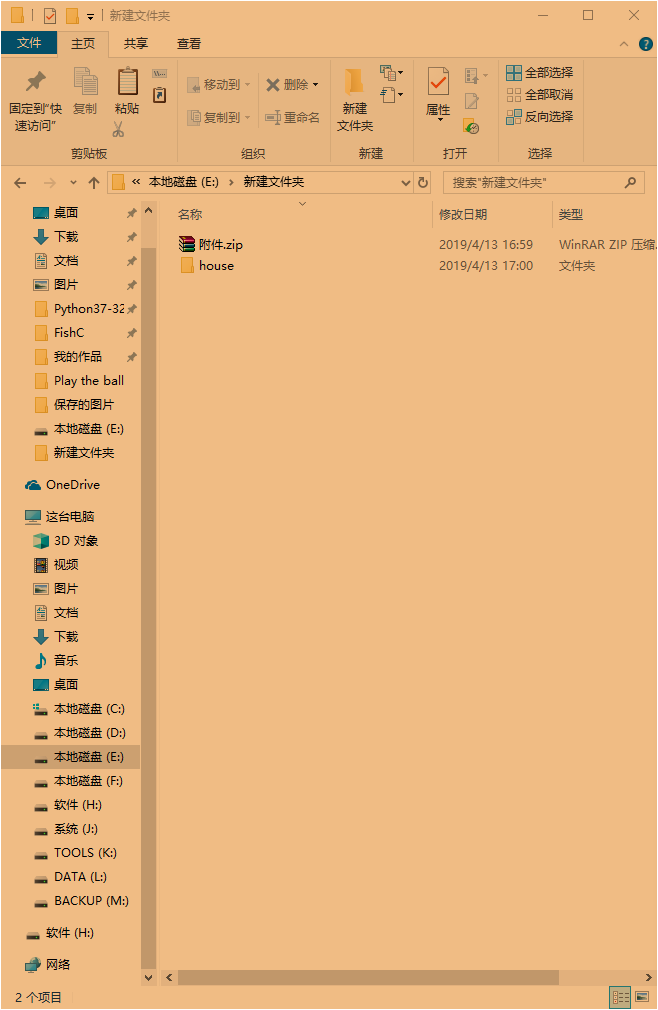Sort by the 名称 column header

[190, 214]
